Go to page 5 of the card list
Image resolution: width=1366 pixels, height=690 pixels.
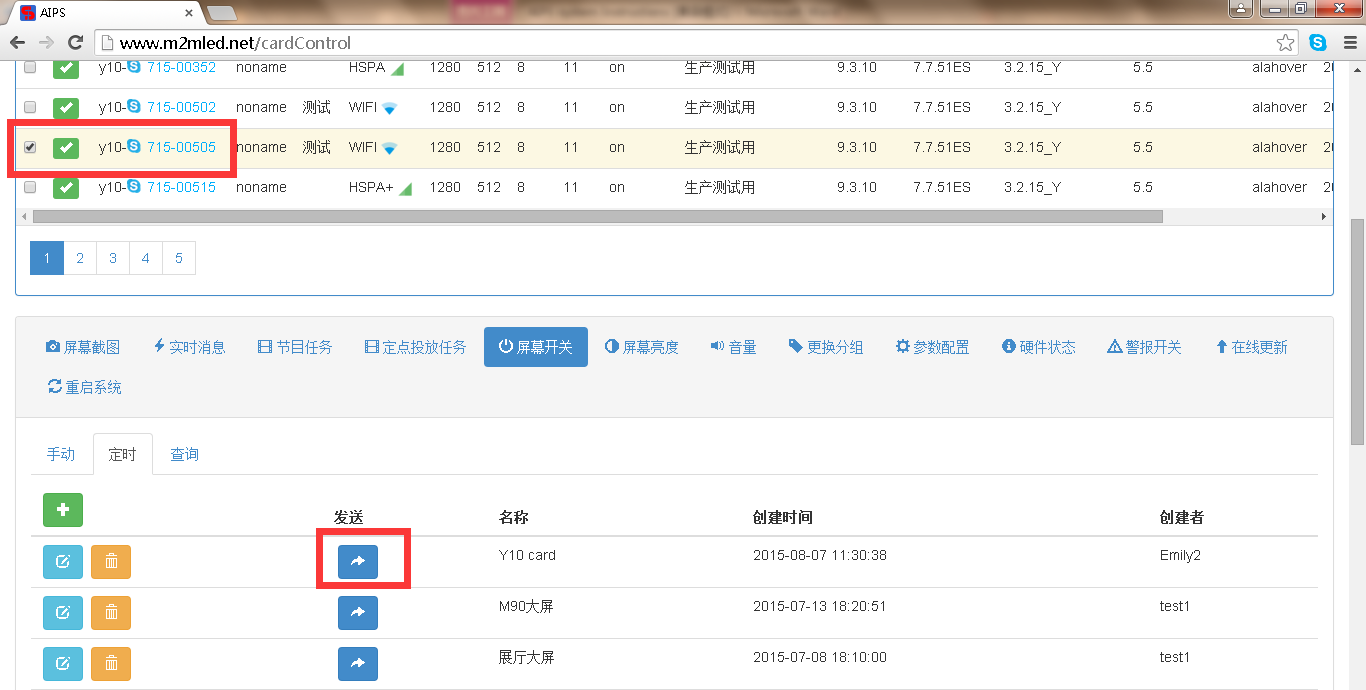(x=178, y=258)
